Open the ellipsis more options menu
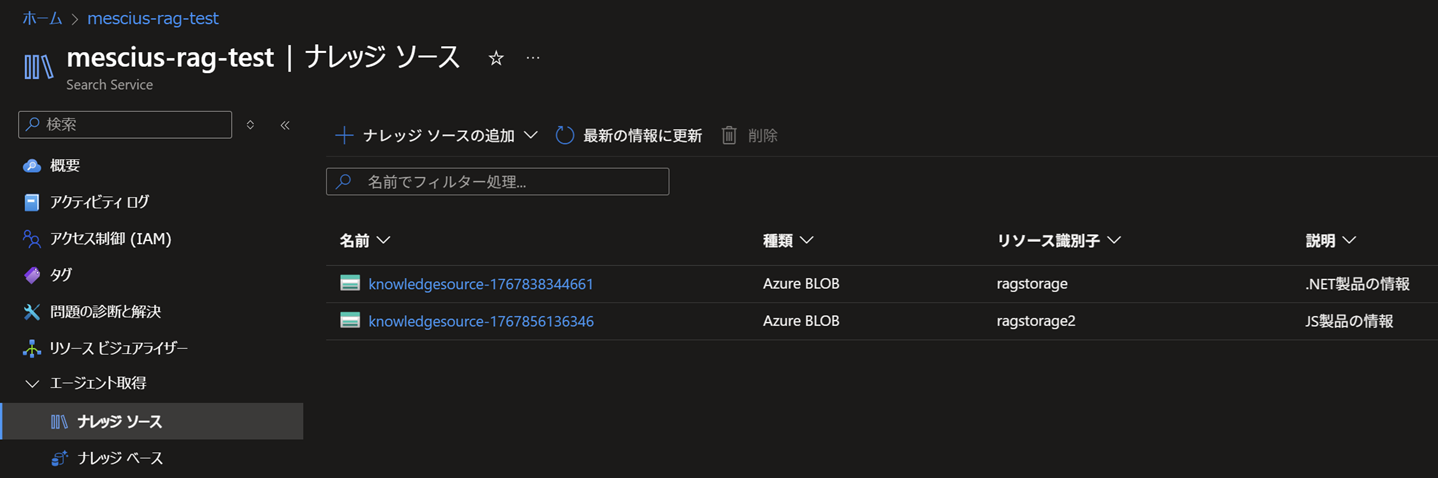The height and width of the screenshot is (478, 1438). (533, 58)
